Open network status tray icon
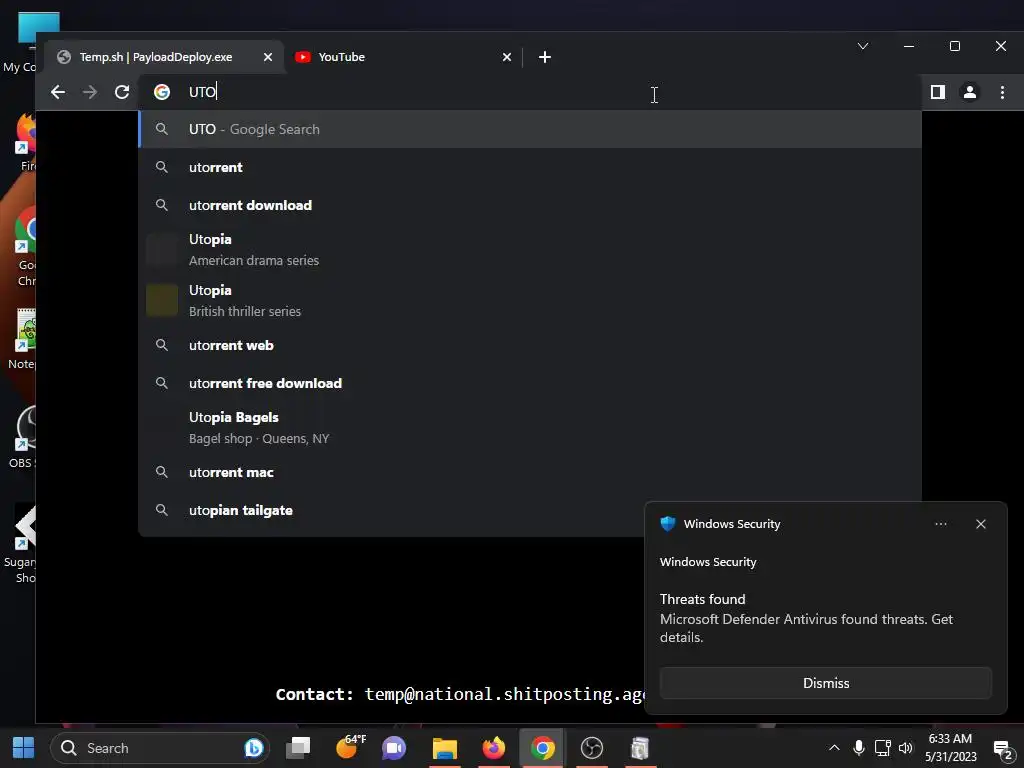The height and width of the screenshot is (768, 1024). point(882,748)
